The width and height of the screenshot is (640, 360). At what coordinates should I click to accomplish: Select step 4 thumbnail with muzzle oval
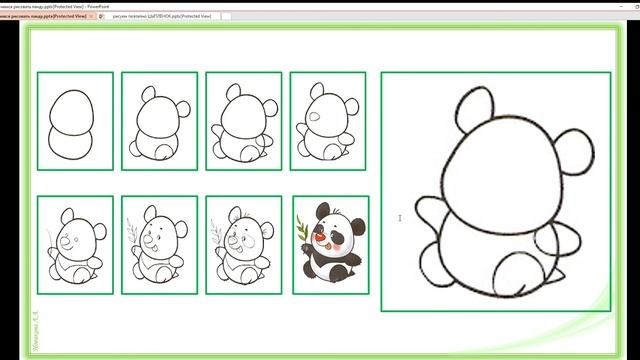click(328, 121)
